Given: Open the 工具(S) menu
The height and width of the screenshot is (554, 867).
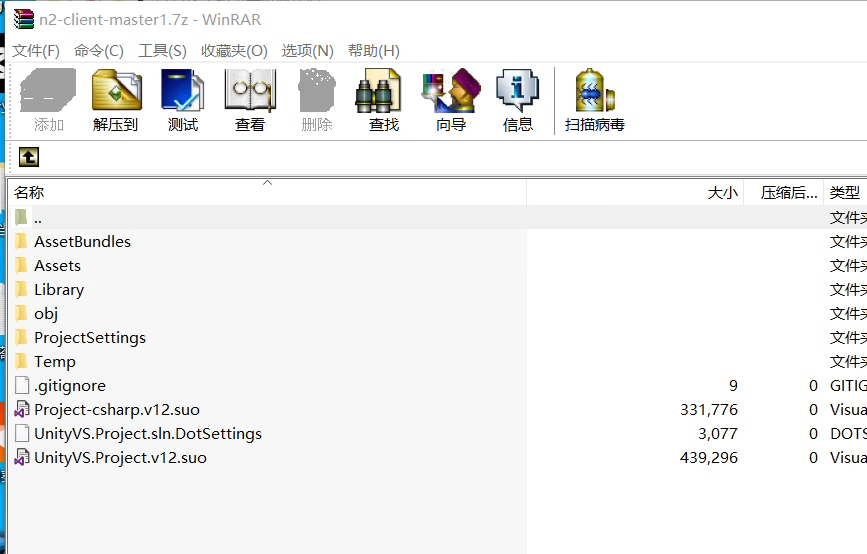Looking at the screenshot, I should click(x=162, y=51).
